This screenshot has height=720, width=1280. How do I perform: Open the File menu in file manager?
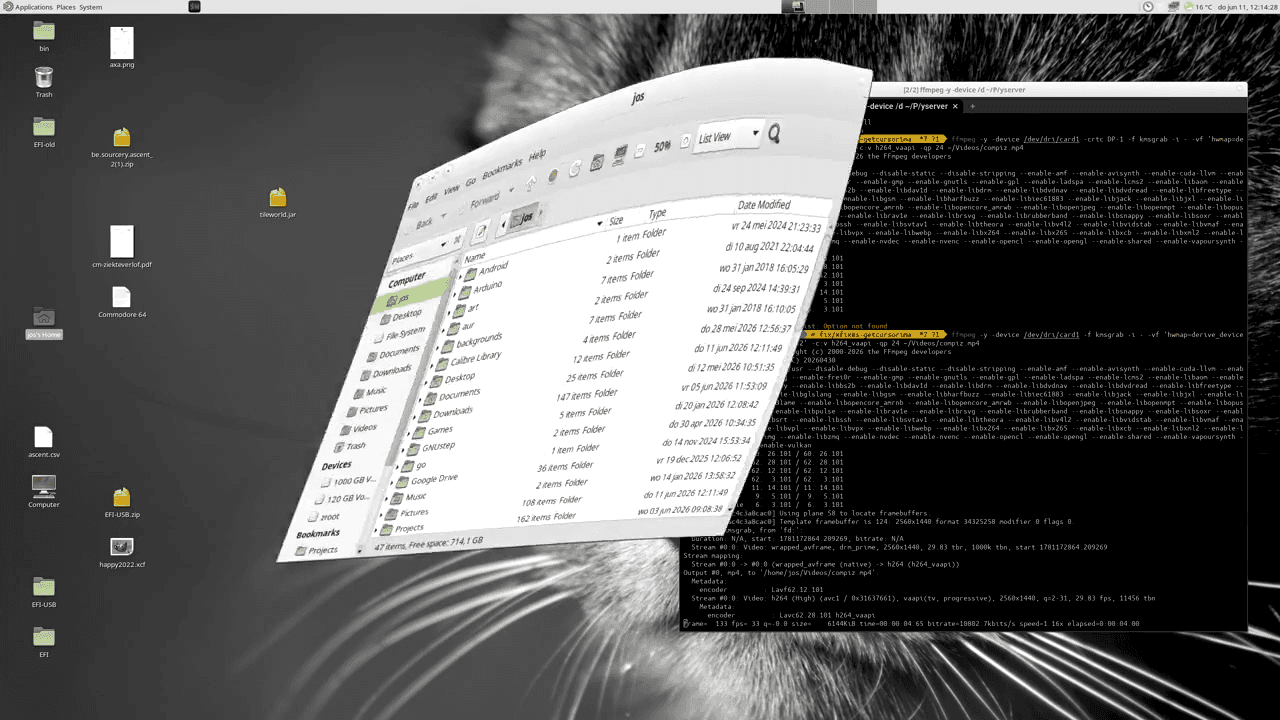click(412, 205)
